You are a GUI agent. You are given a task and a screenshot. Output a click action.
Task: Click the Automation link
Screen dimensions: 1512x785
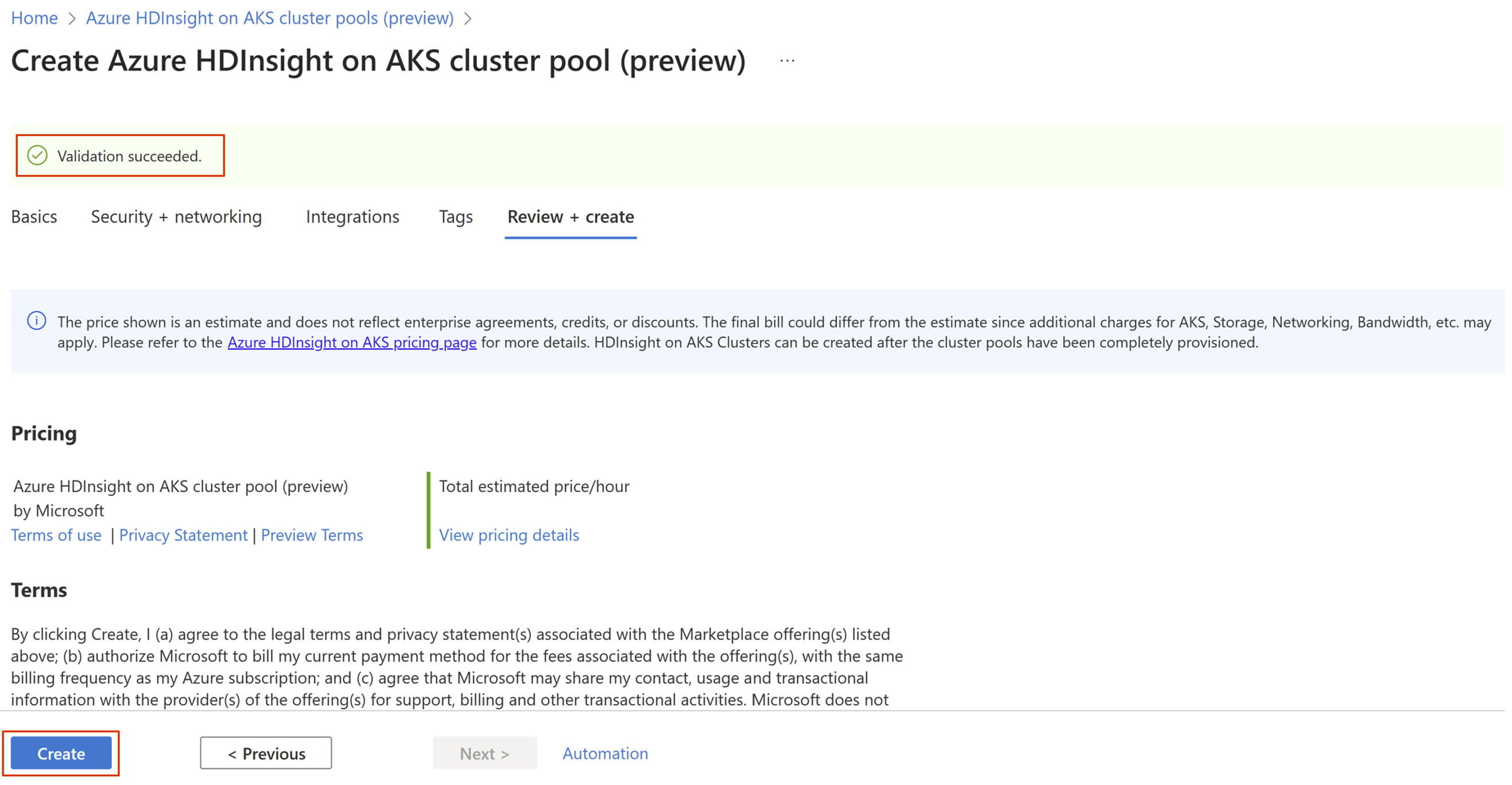(605, 754)
